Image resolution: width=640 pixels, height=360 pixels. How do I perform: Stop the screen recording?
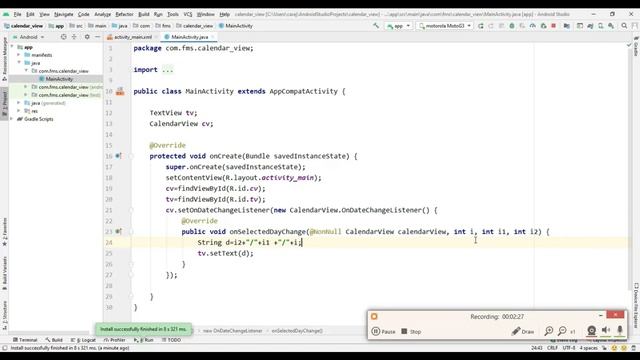coord(411,331)
